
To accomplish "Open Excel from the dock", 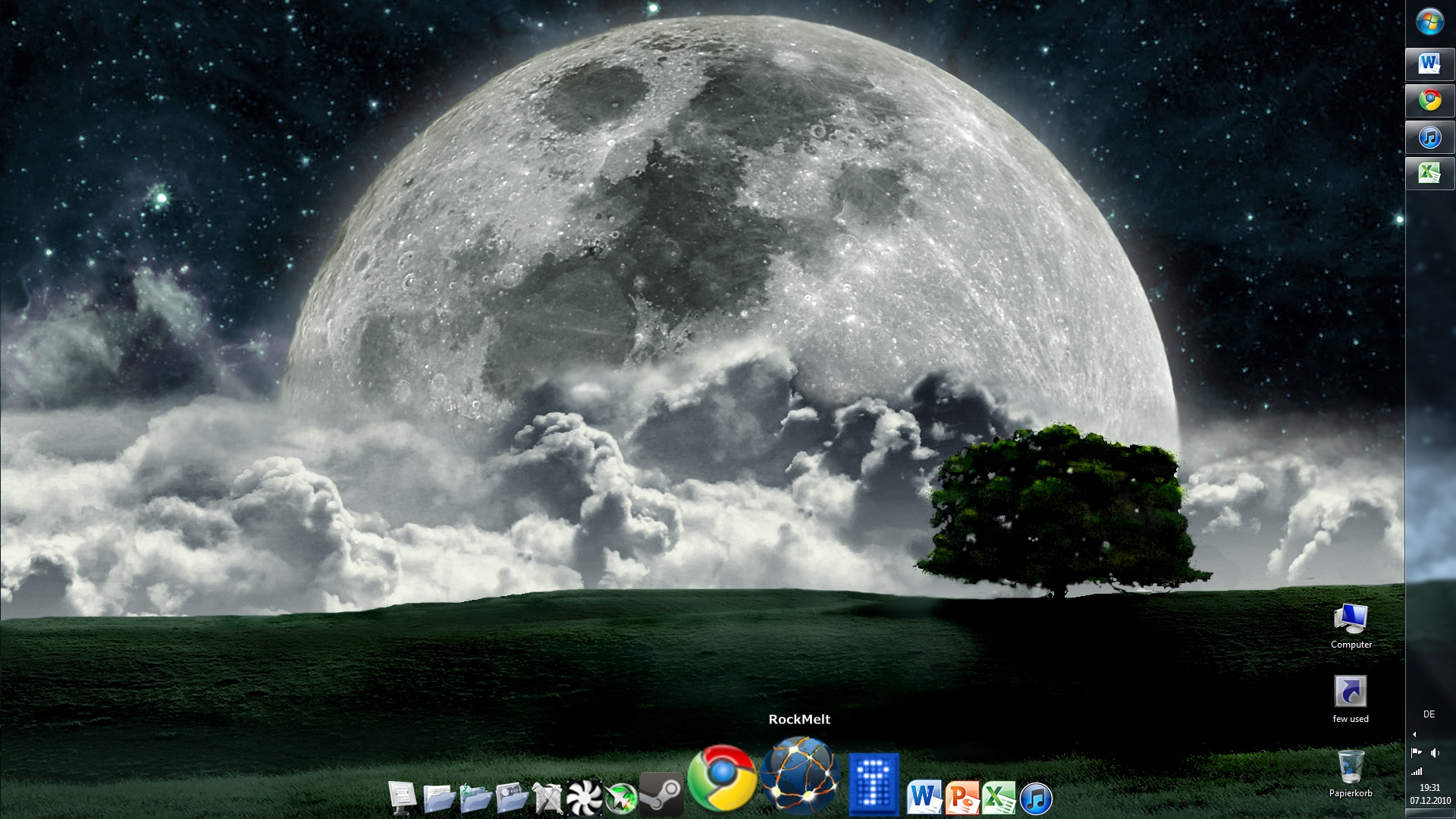I will coord(999,798).
